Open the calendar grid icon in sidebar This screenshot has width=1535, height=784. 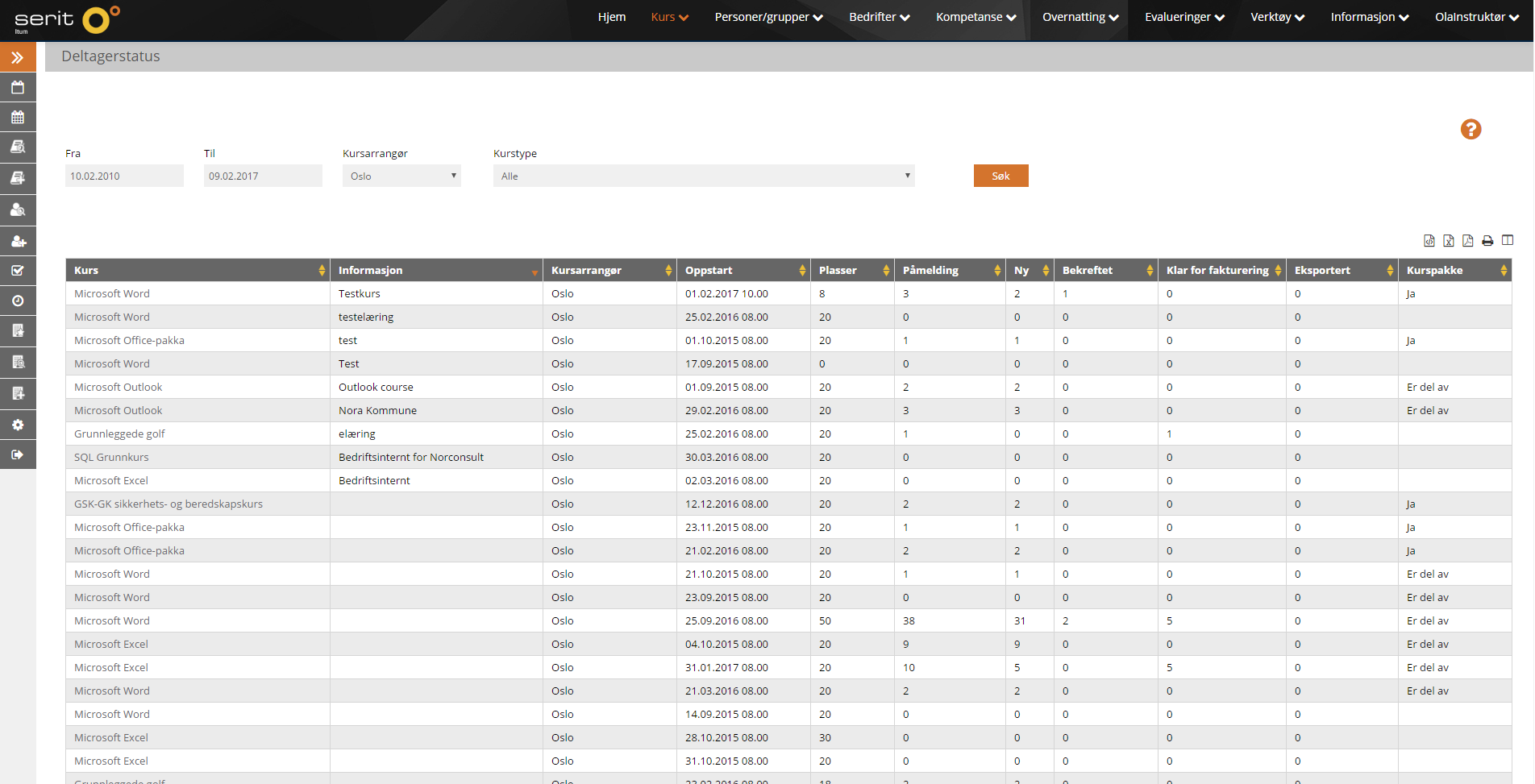coord(18,118)
